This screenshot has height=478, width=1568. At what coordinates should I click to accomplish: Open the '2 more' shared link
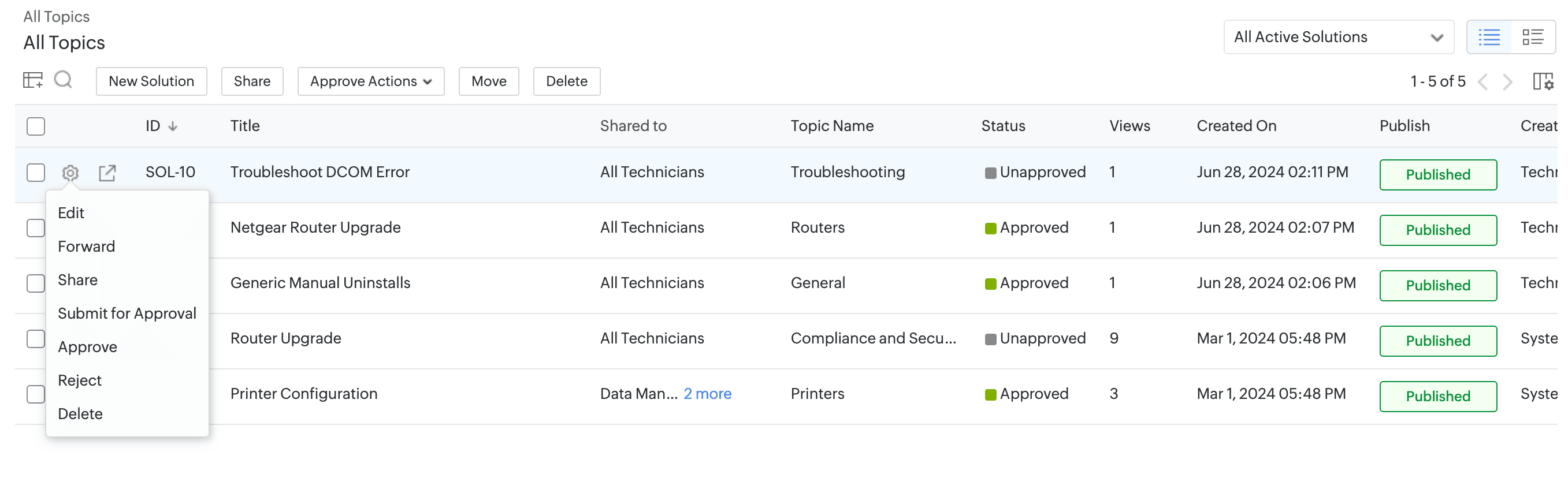click(x=707, y=394)
